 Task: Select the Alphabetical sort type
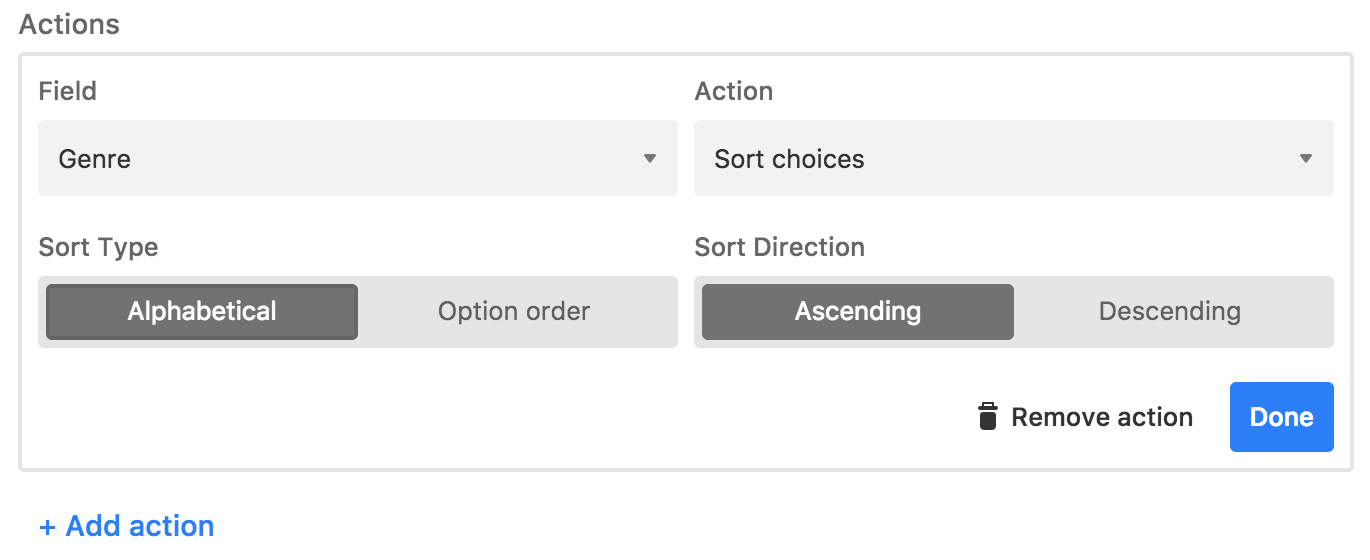(202, 312)
